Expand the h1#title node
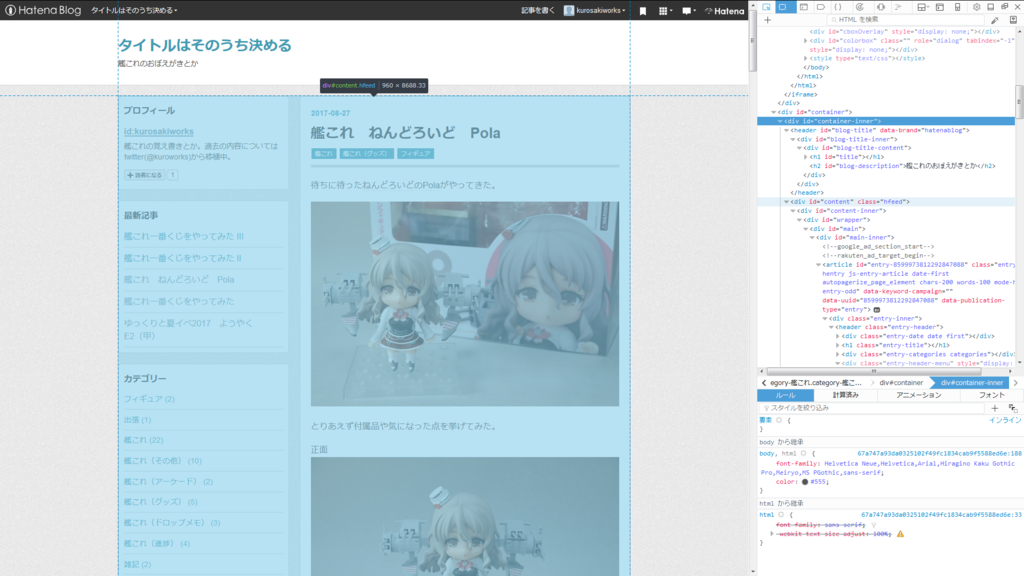 click(806, 157)
